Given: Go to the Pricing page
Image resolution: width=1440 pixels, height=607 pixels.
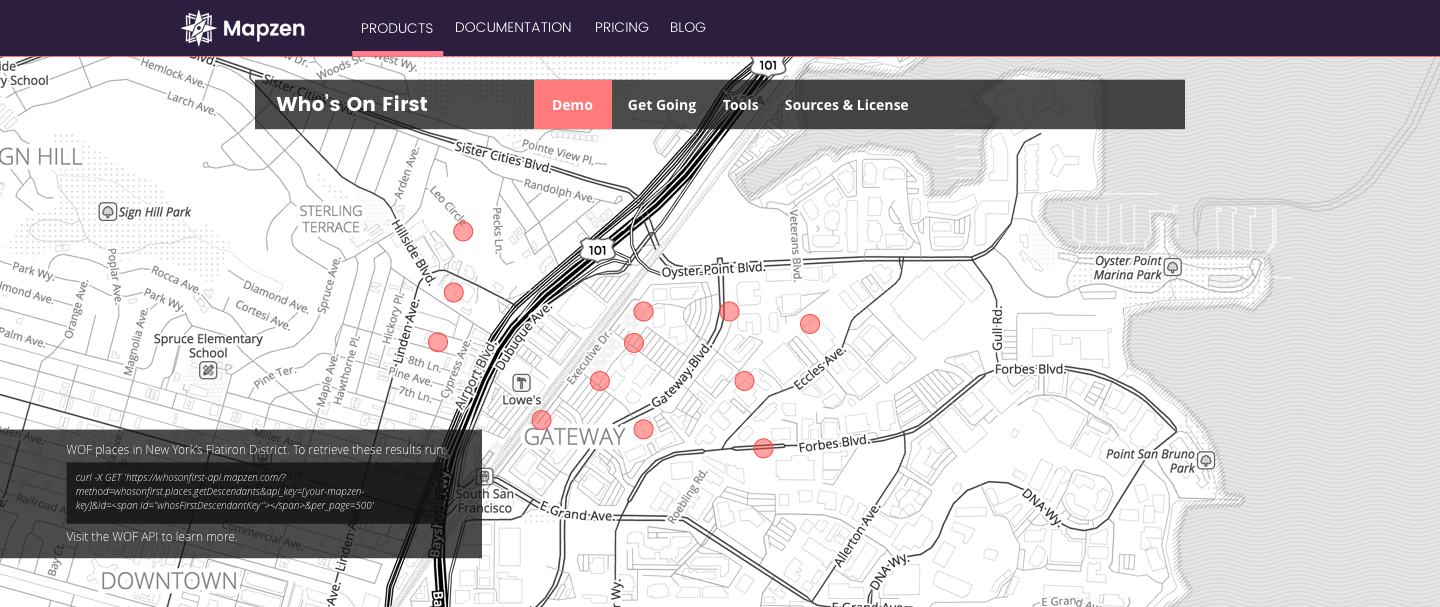Looking at the screenshot, I should coord(621,27).
